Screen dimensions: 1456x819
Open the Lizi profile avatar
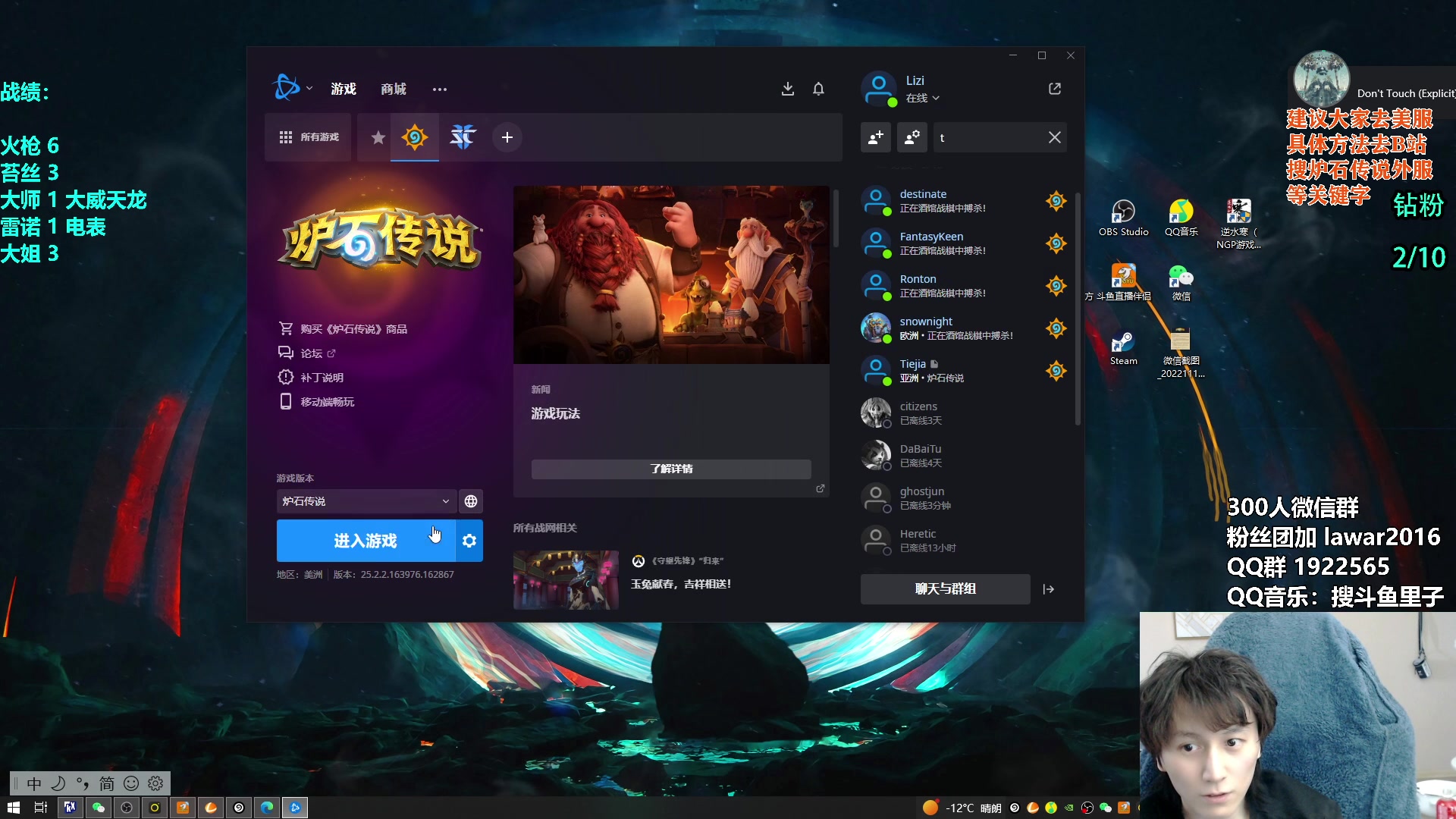pyautogui.click(x=878, y=89)
